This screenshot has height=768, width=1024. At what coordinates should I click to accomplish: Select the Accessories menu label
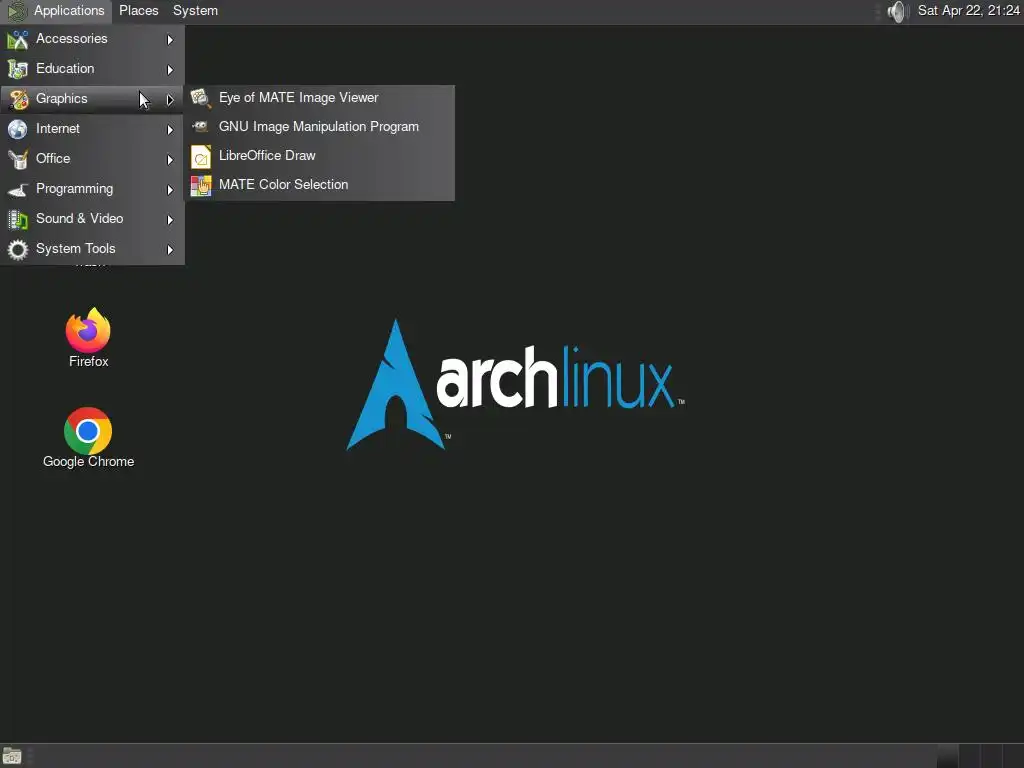point(71,39)
